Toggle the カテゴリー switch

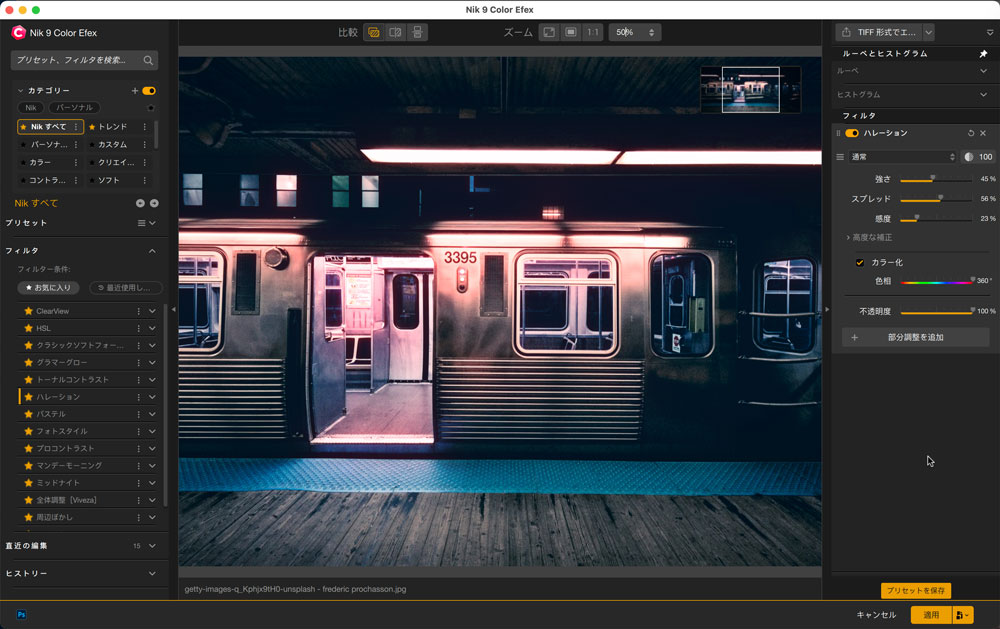click(149, 91)
